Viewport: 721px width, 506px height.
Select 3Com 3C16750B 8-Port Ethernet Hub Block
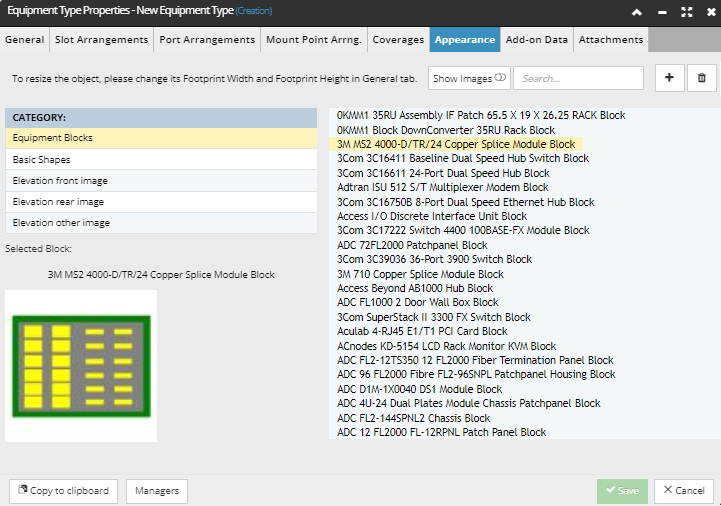click(465, 202)
